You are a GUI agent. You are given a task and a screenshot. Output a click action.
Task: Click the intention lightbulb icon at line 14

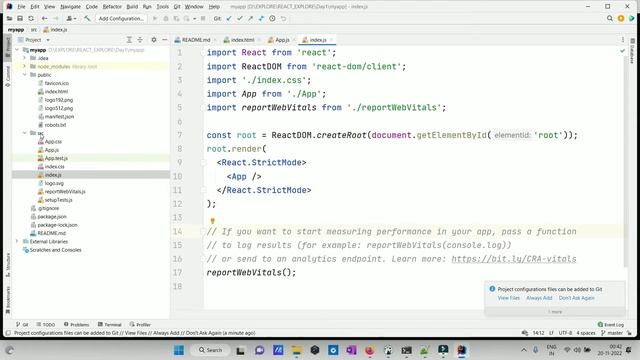[x=212, y=221]
